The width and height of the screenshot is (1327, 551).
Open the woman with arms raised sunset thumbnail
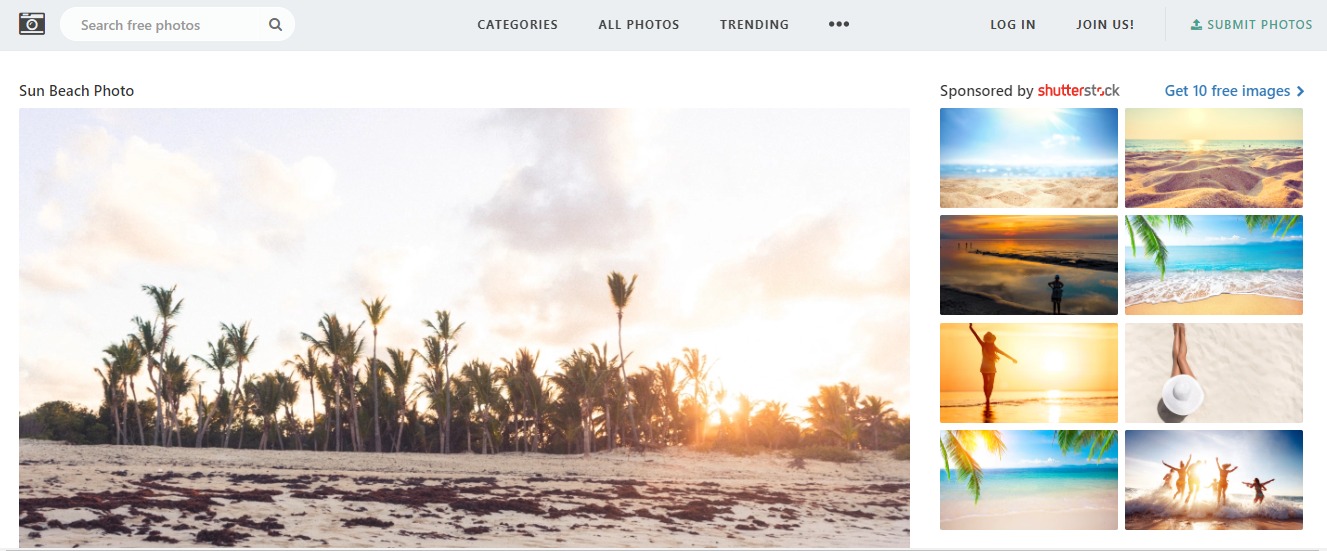tap(1029, 373)
